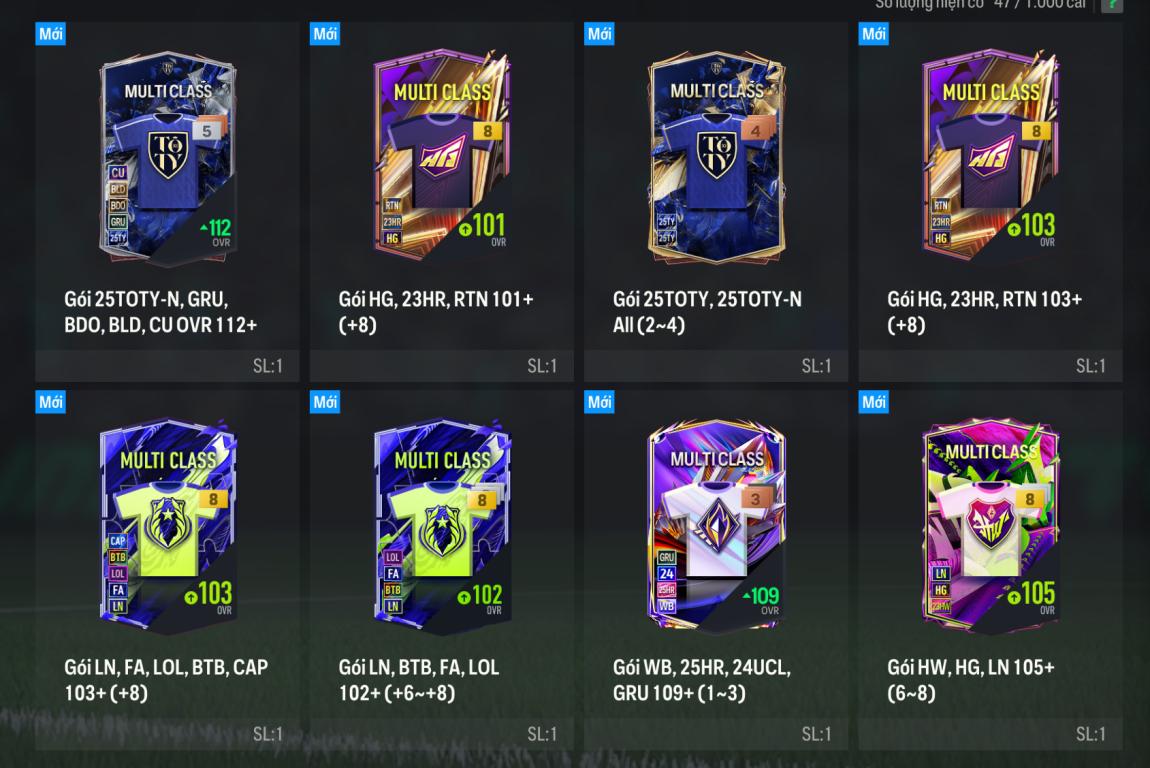Screen dimensions: 1150x768
Task: Click the green help question mark icon
Action: click(1112, 4)
